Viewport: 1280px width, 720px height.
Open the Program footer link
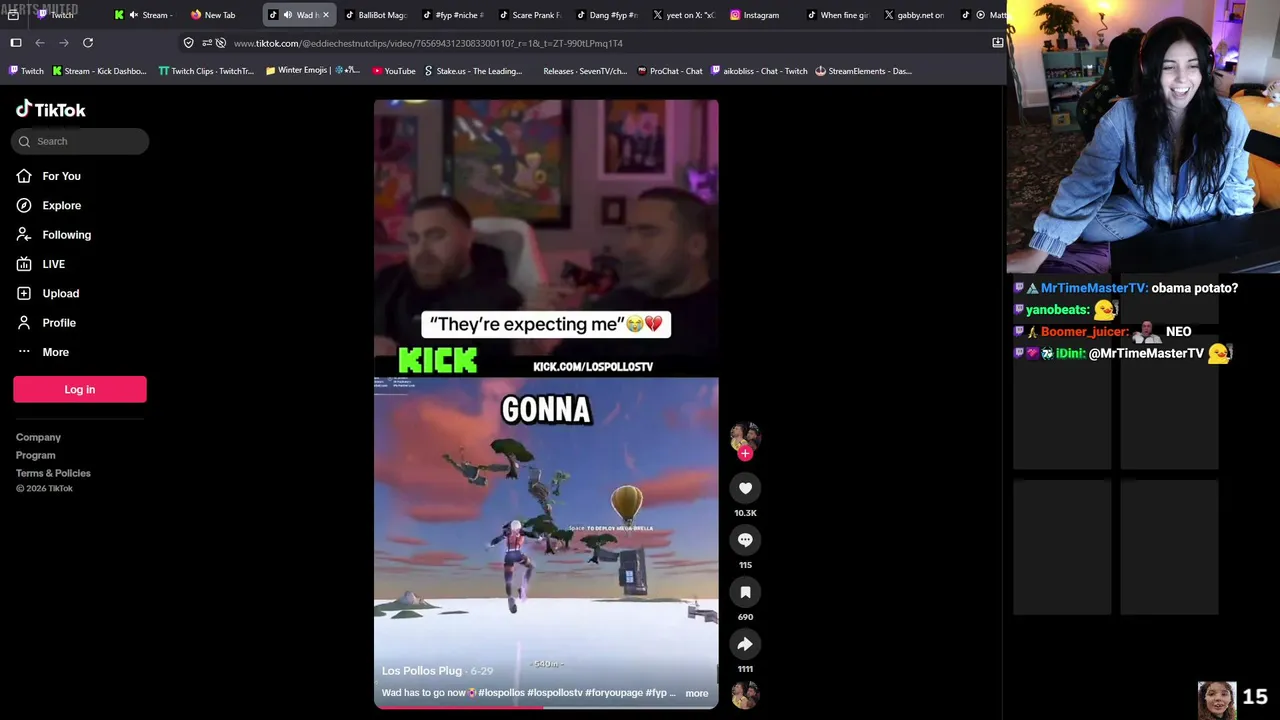(x=35, y=455)
